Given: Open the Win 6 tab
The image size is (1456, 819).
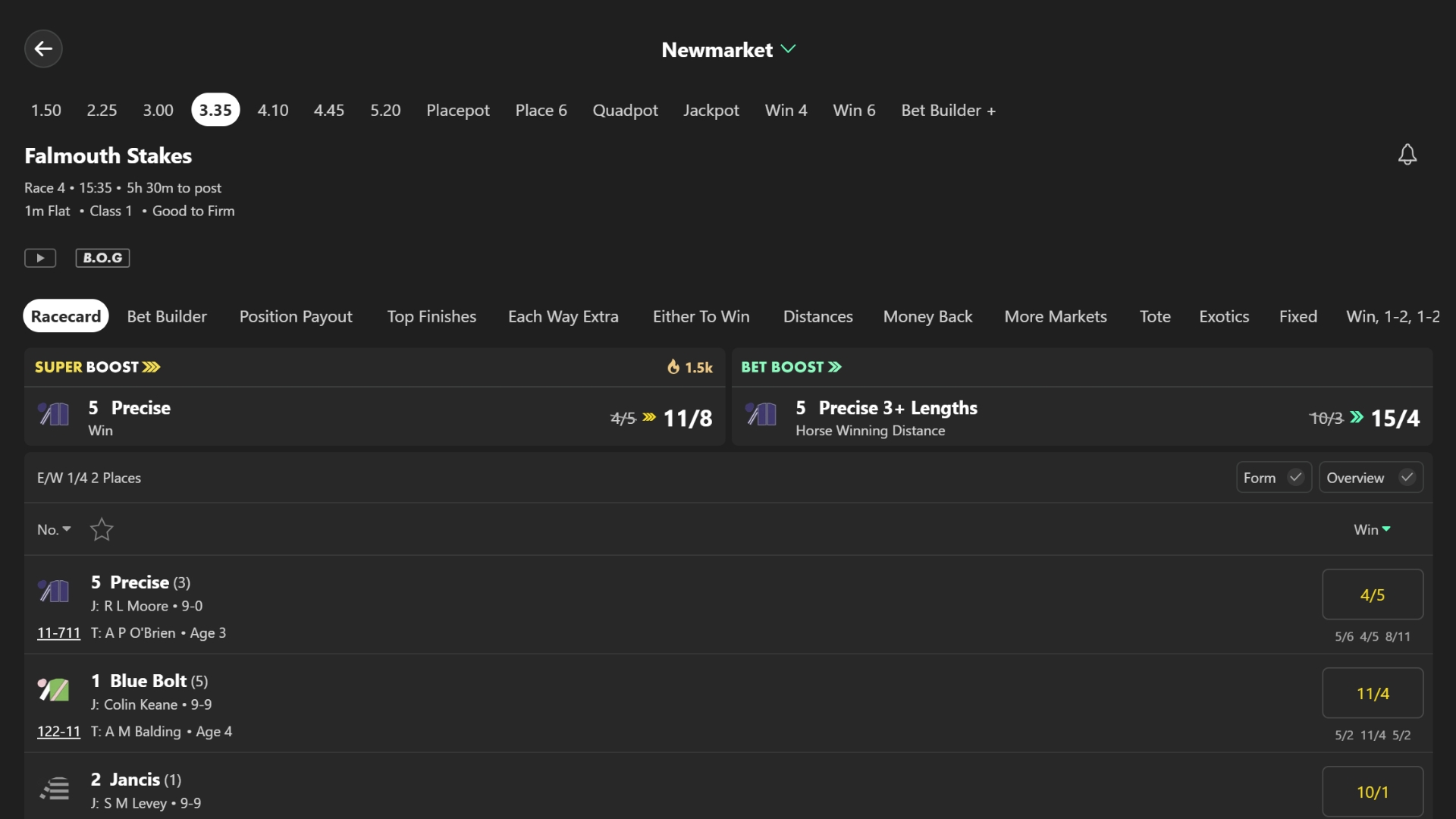Looking at the screenshot, I should coord(855,110).
